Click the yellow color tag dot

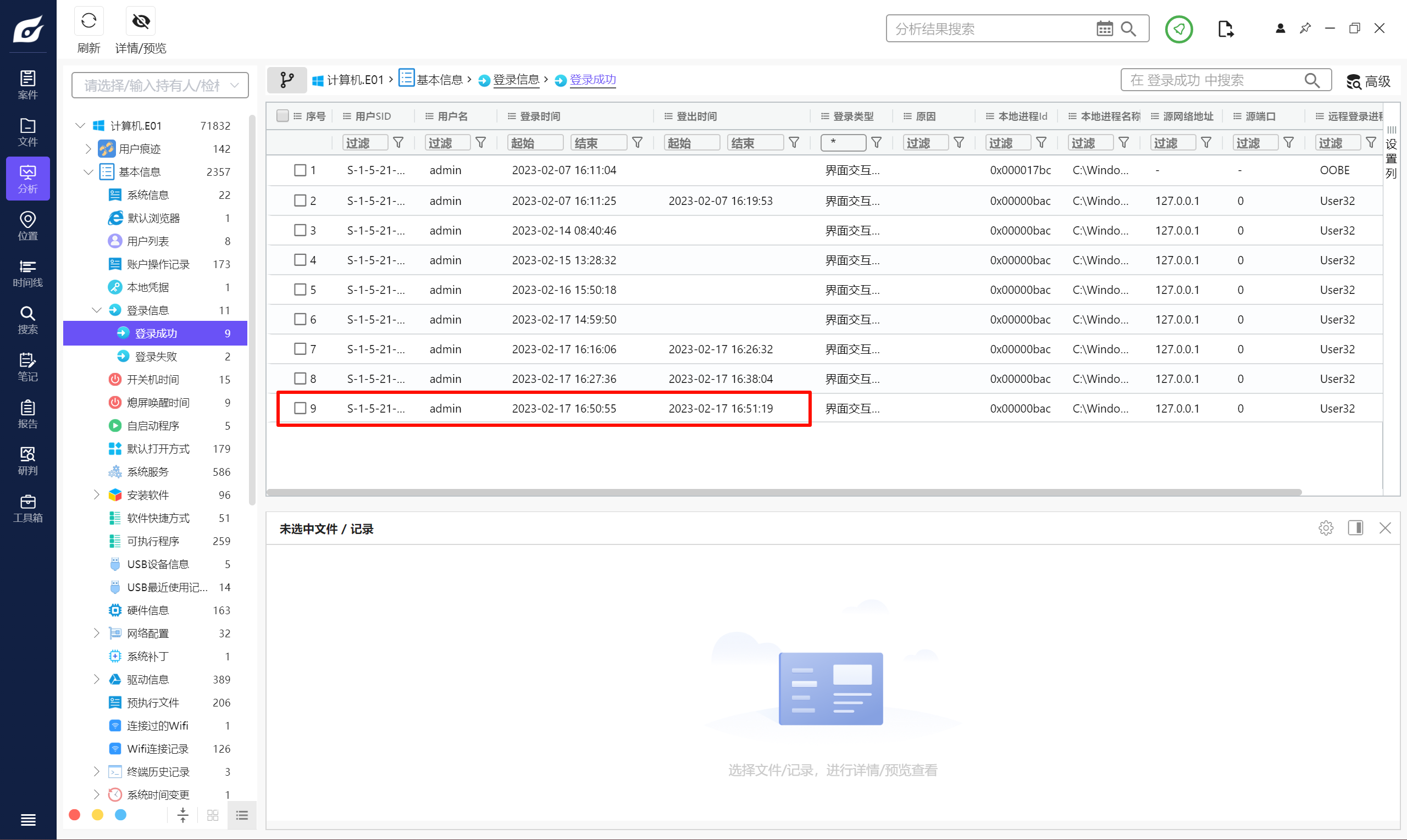click(97, 815)
